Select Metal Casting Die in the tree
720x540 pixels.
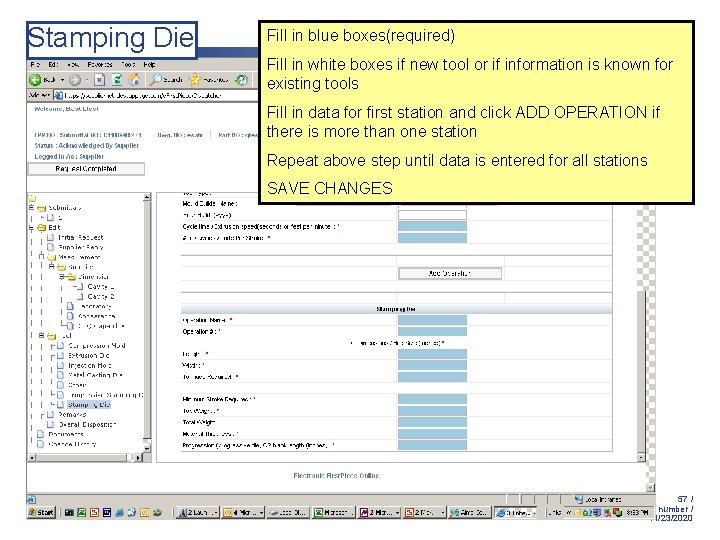[95, 375]
